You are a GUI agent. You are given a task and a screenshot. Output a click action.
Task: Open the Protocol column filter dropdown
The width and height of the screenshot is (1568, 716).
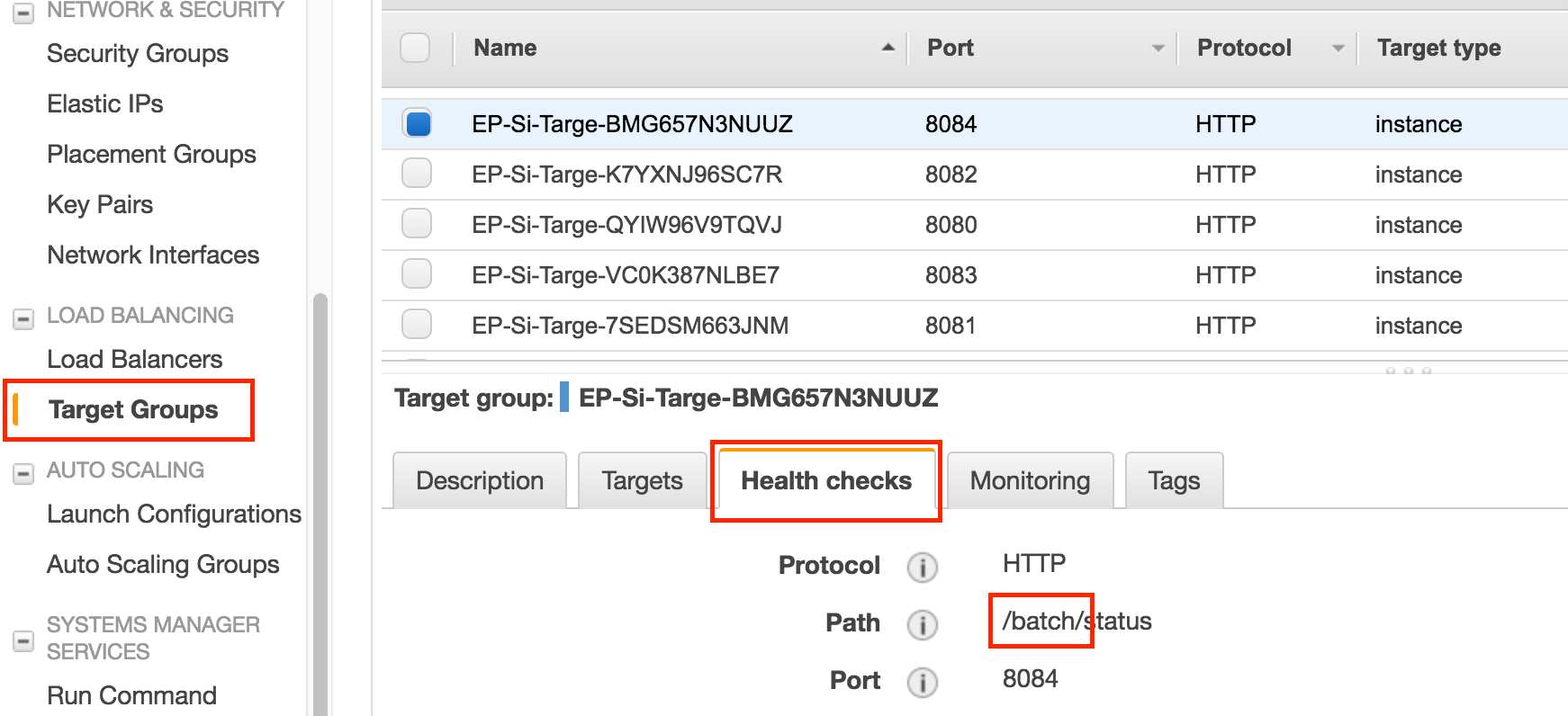pos(1338,49)
